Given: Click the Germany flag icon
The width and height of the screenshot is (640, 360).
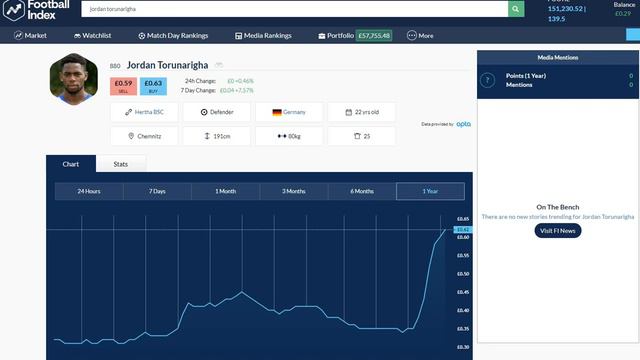Looking at the screenshot, I should [277, 112].
